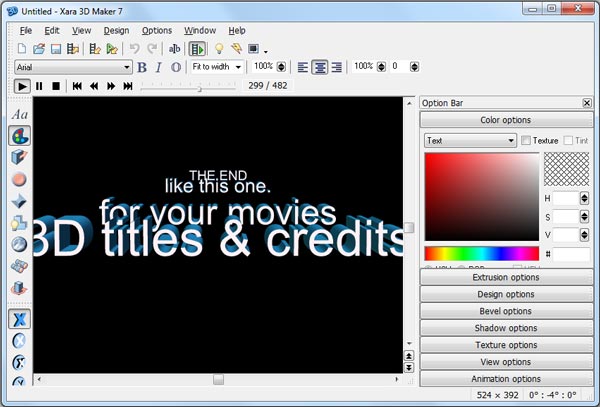Click the light bulb icon in the toolbar
Image resolution: width=600 pixels, height=407 pixels.
[219, 49]
